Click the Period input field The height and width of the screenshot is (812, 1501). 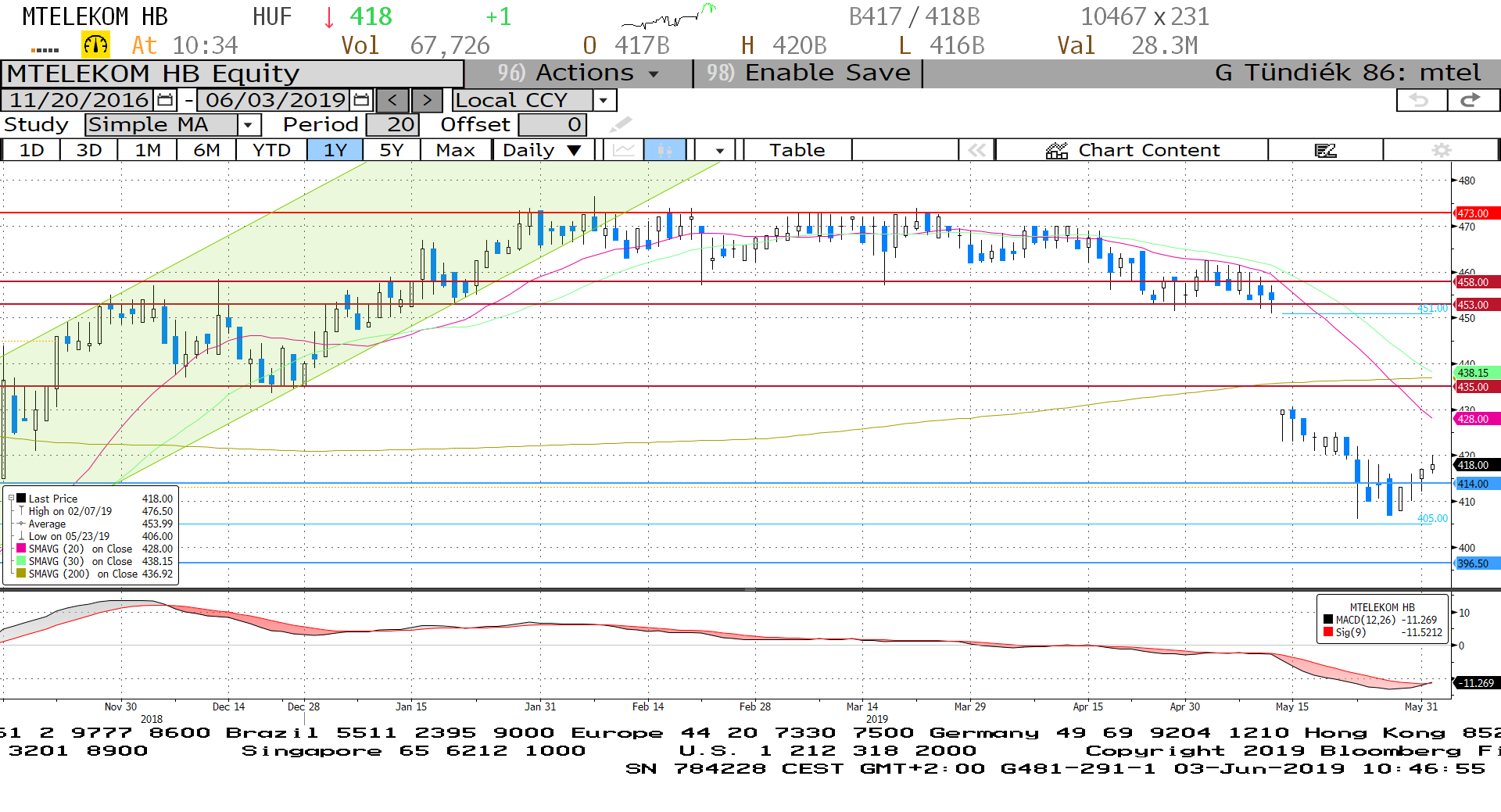pos(392,124)
